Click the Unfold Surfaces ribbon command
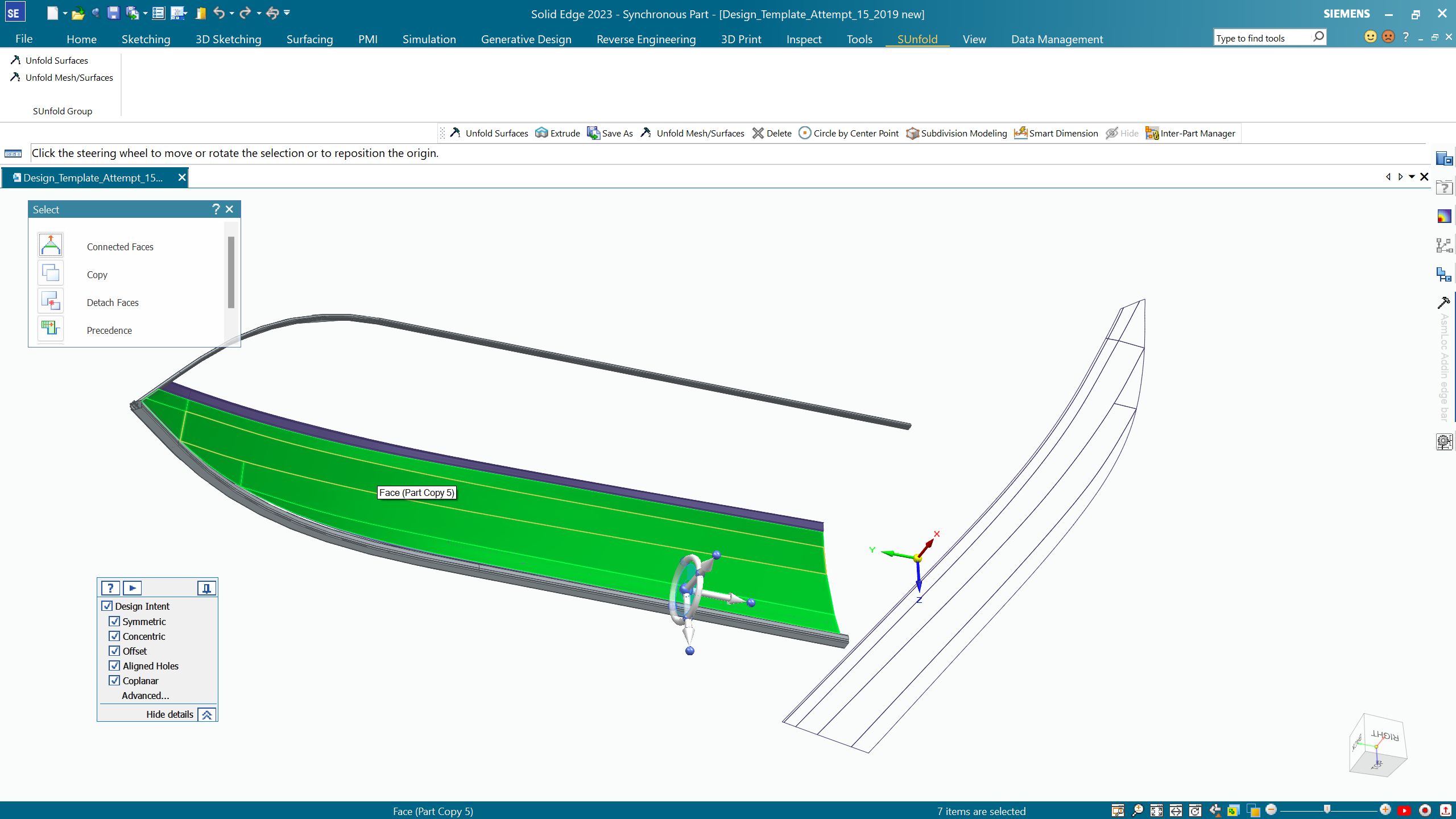This screenshot has height=819, width=1456. [x=50, y=60]
